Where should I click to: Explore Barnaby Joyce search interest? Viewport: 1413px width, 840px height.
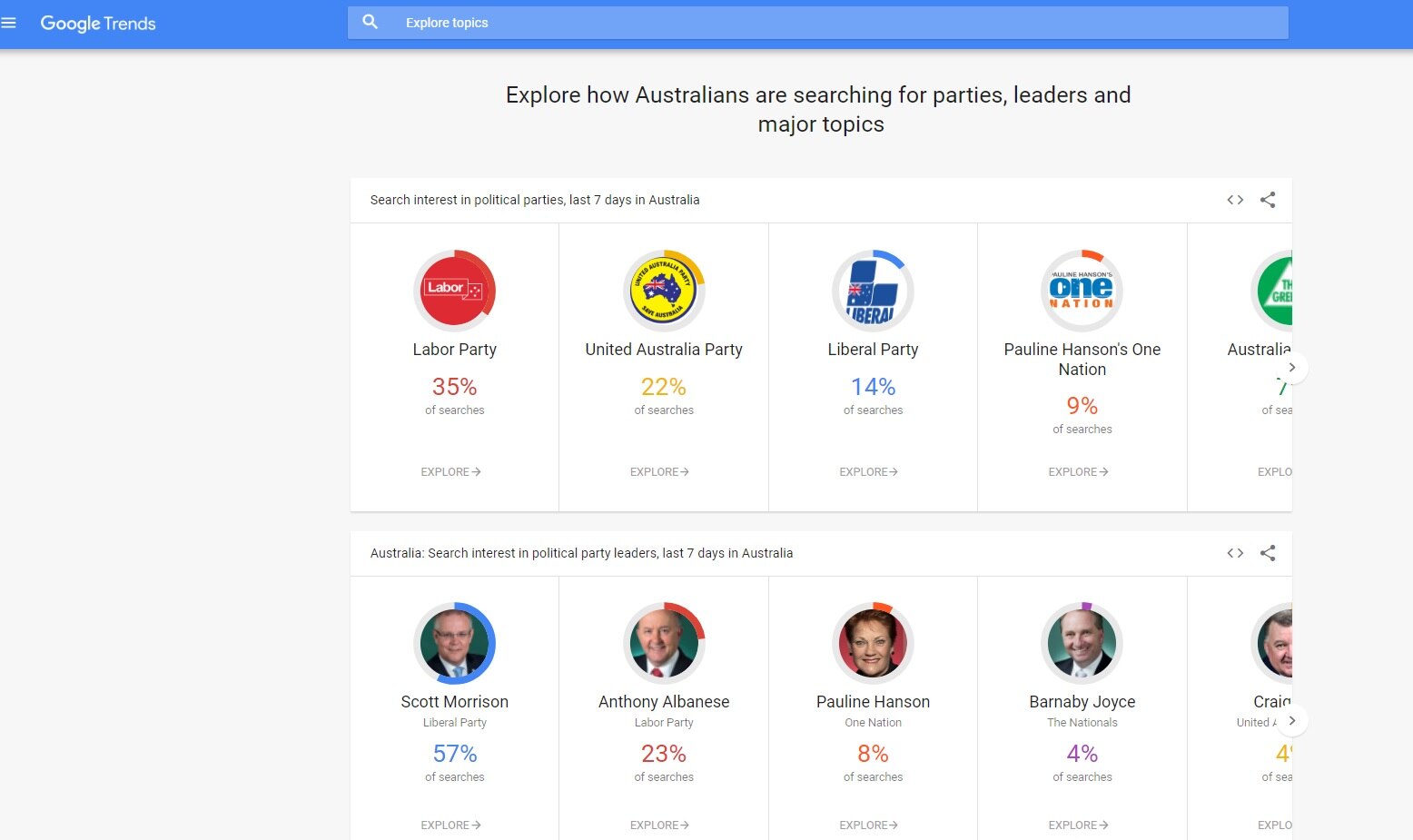[1078, 825]
